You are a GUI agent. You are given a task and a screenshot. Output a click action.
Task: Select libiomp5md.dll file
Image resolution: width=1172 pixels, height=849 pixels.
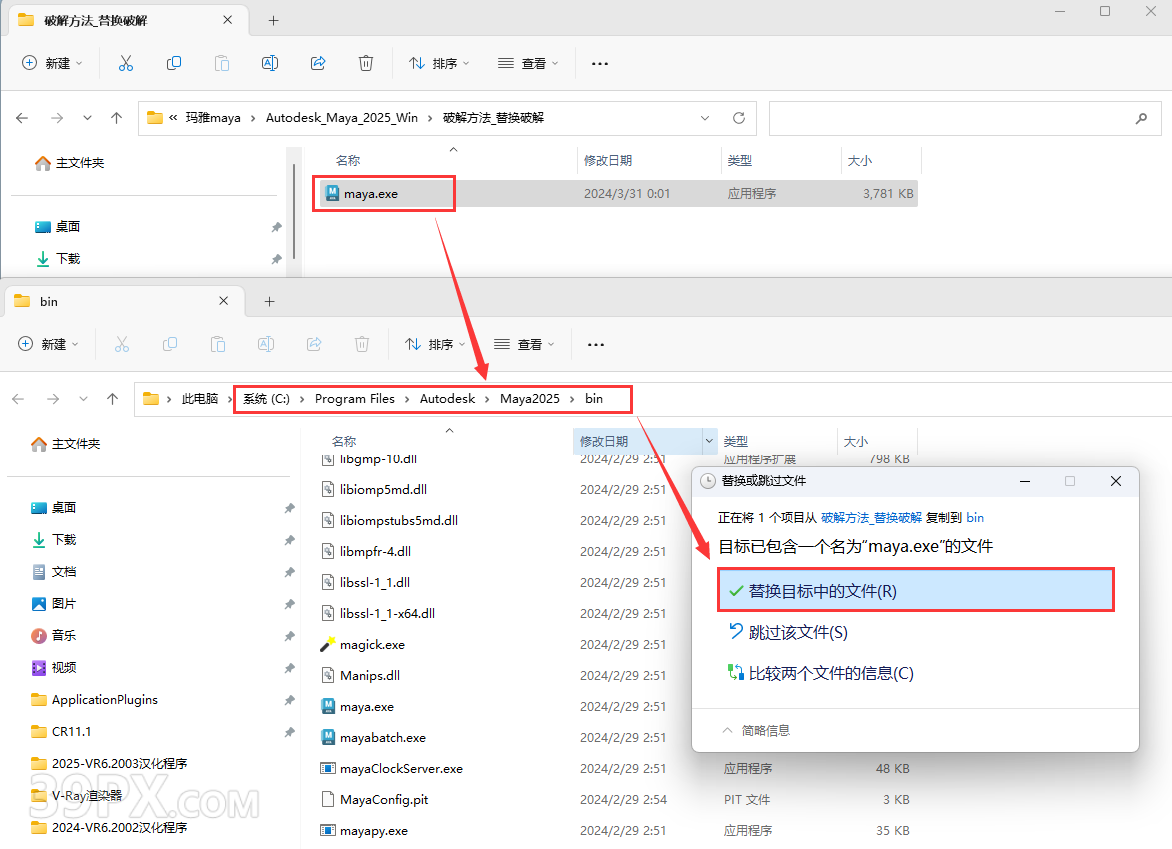[383, 490]
